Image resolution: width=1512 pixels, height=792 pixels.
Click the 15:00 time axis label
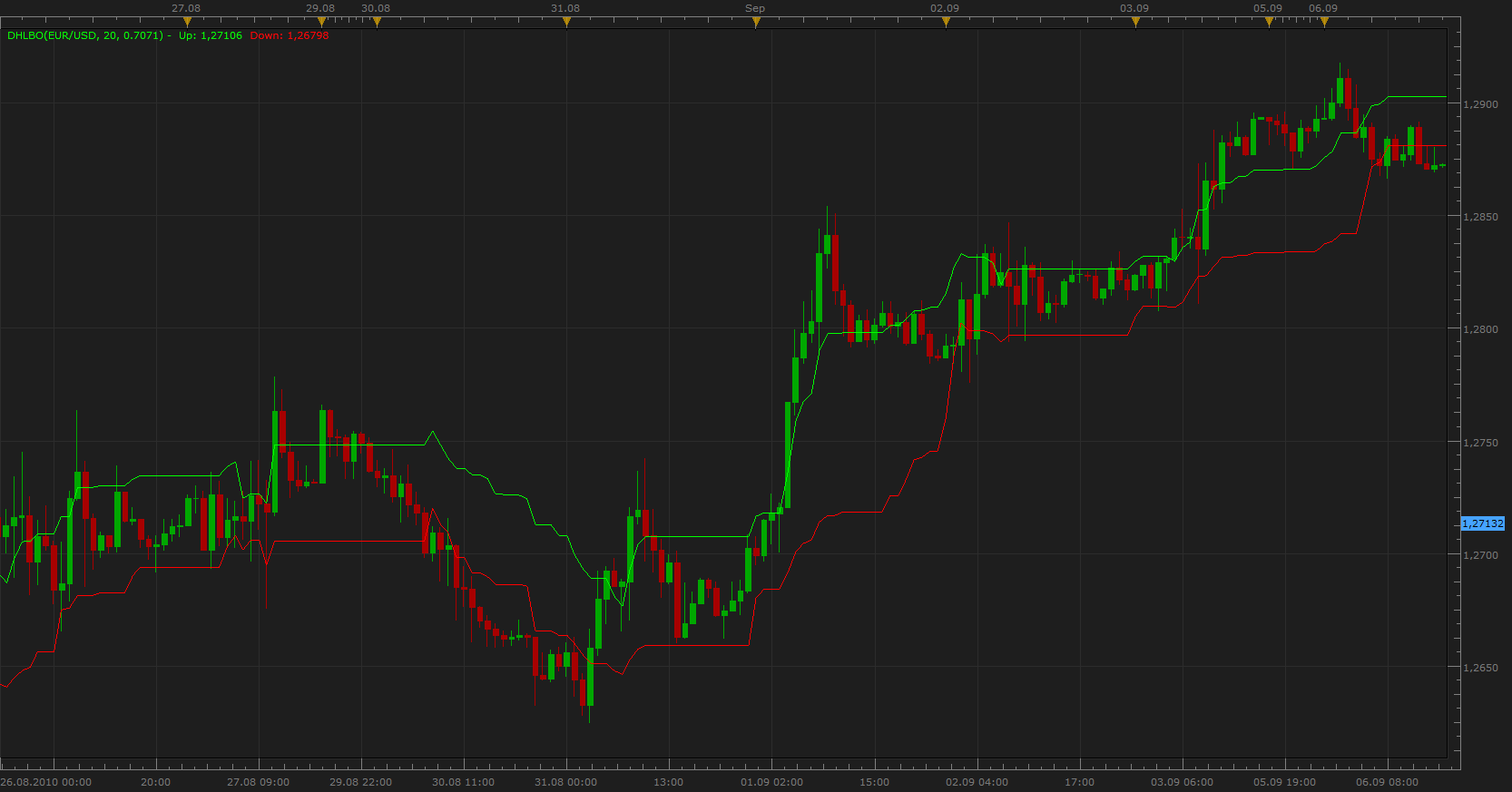(x=875, y=782)
